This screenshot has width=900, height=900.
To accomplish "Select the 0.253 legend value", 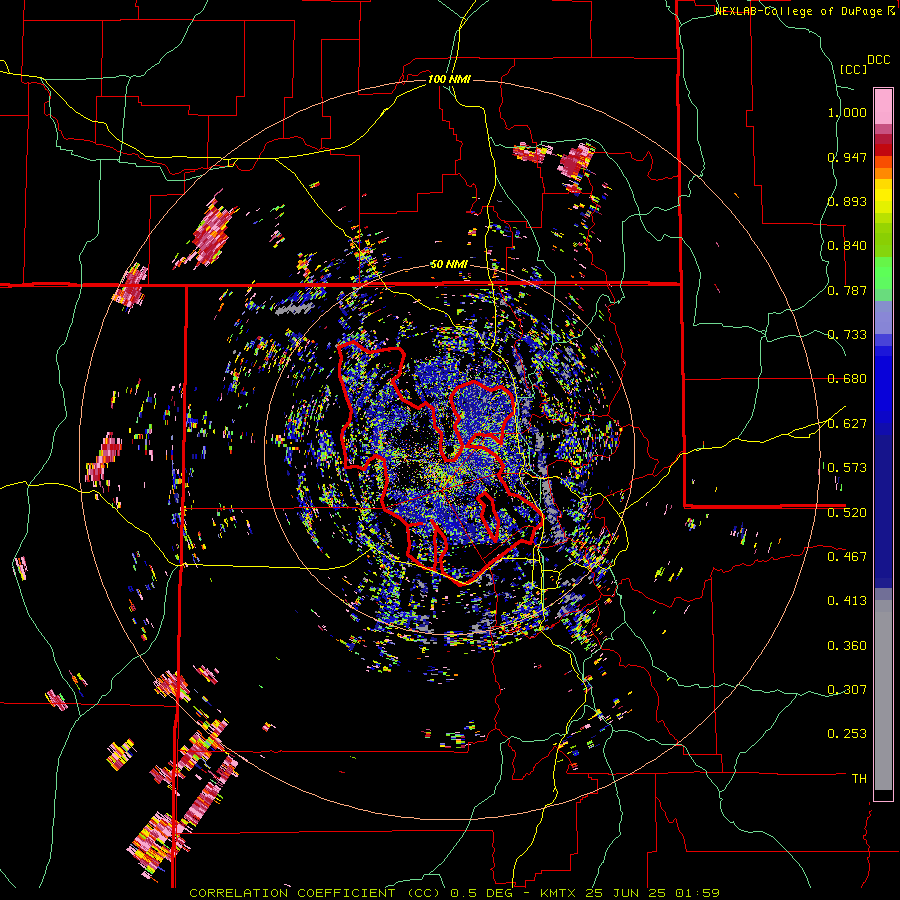I will tap(847, 734).
